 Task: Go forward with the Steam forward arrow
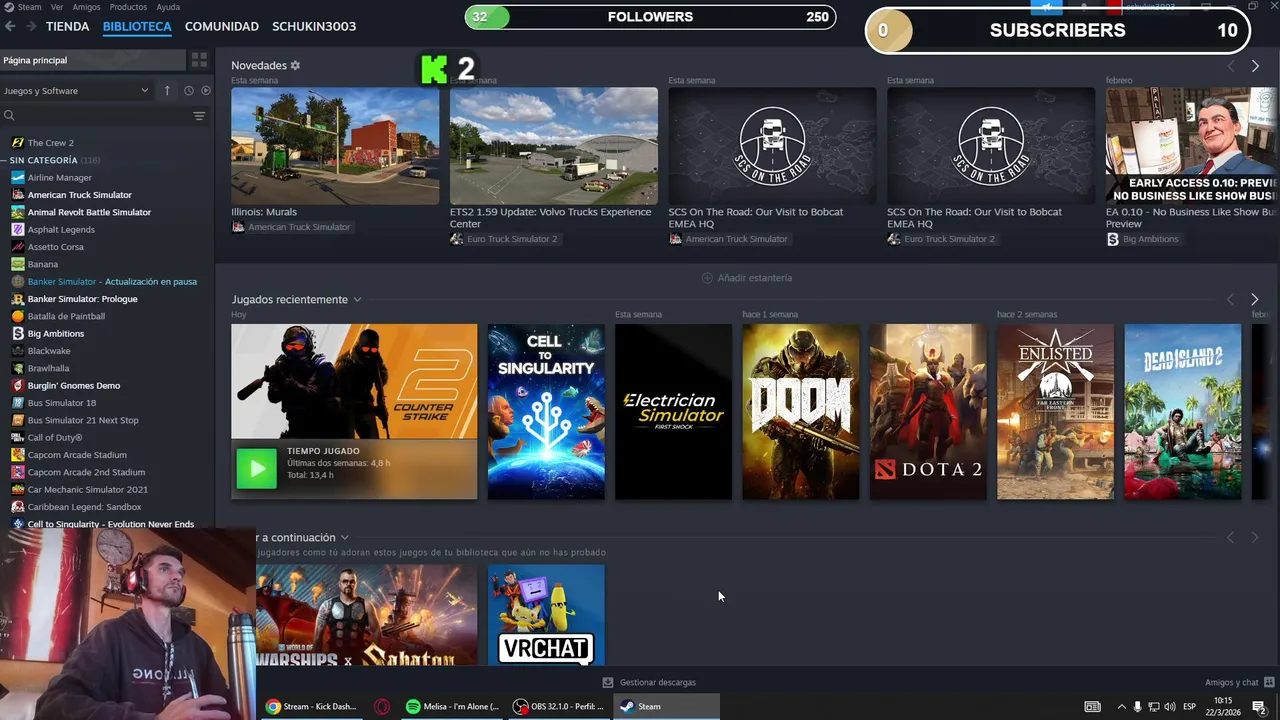31,26
